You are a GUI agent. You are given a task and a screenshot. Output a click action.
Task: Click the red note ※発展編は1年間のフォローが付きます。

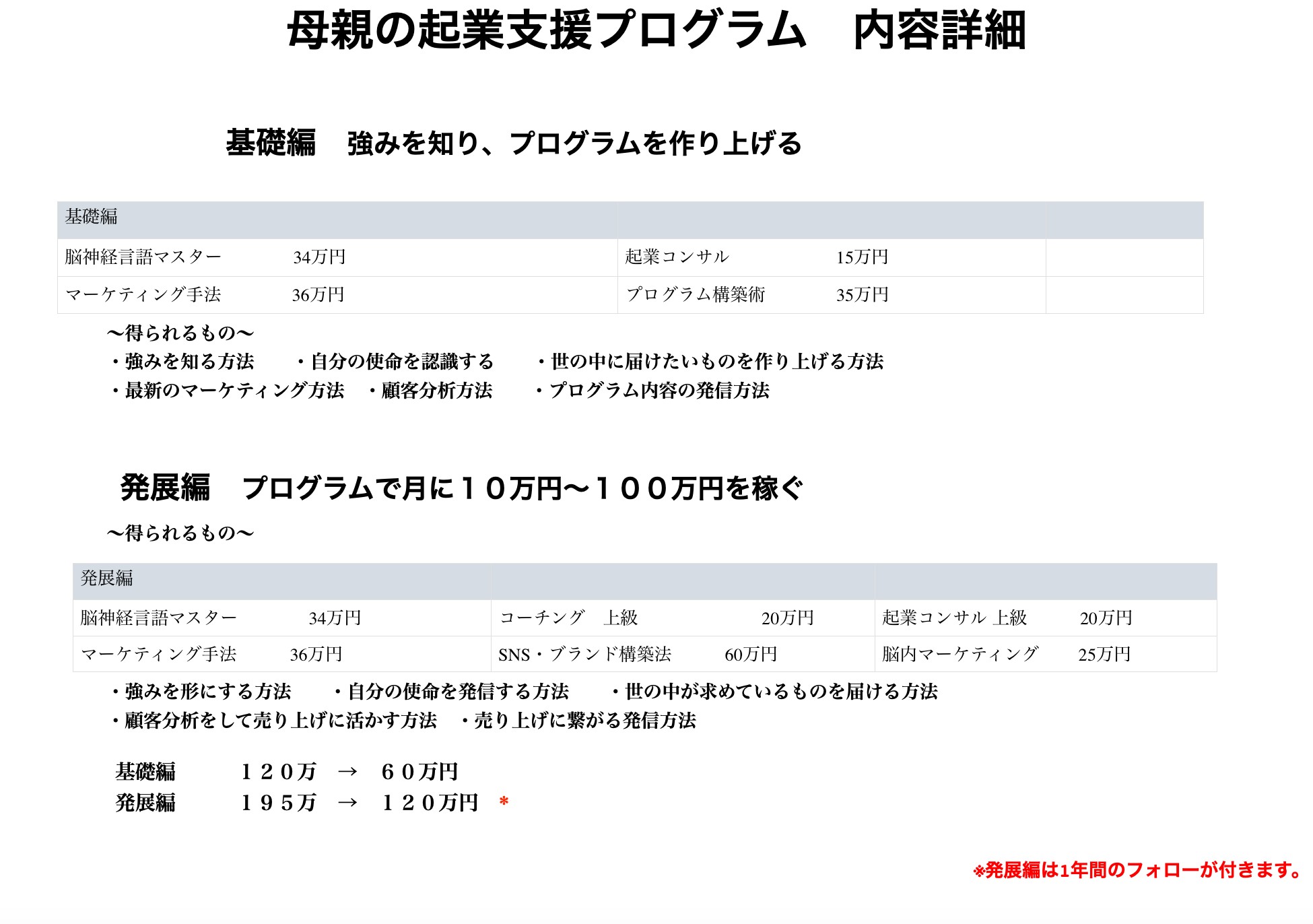click(1138, 870)
